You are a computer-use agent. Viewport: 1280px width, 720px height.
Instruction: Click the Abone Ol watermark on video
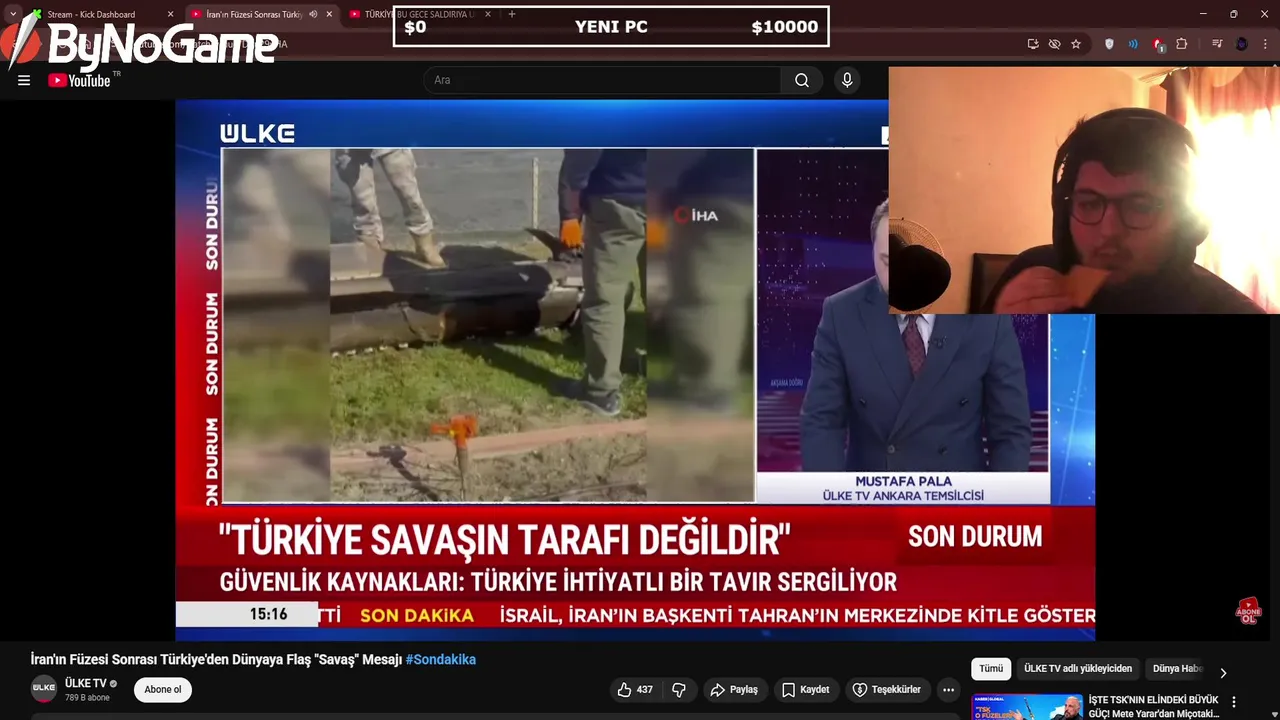click(1248, 611)
